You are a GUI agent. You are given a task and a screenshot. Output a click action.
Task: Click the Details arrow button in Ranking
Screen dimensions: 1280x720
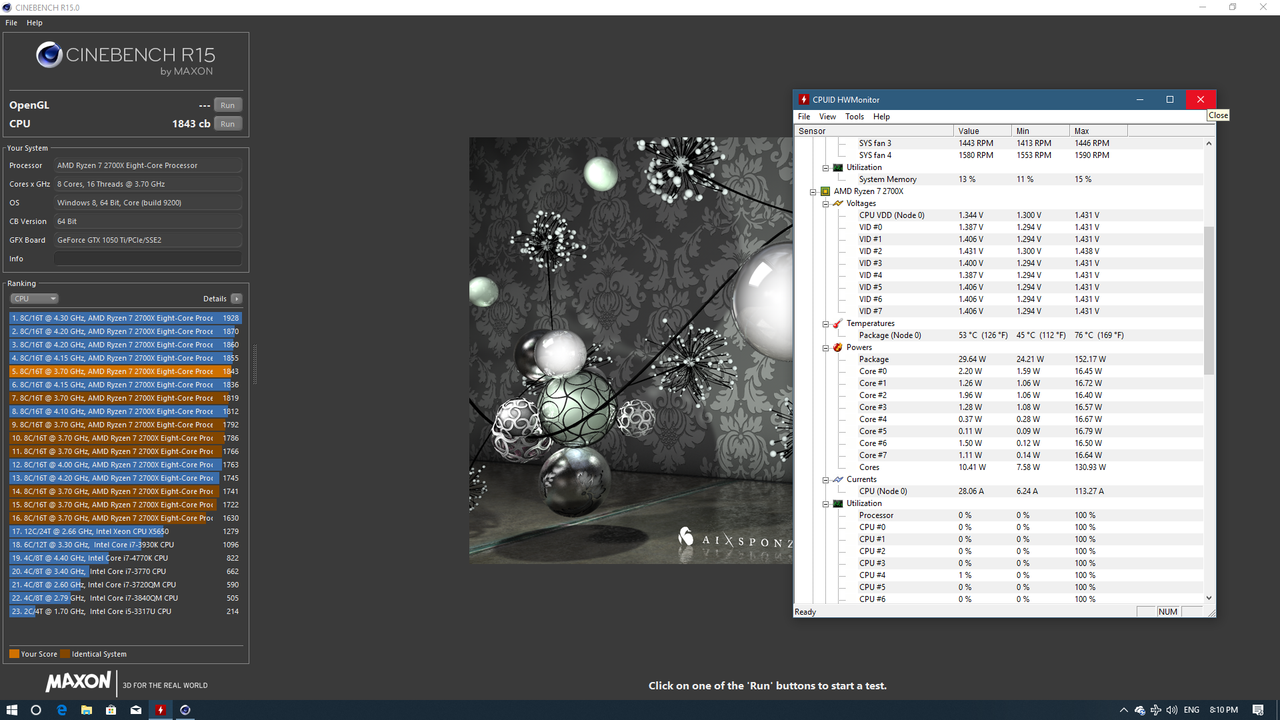point(237,298)
